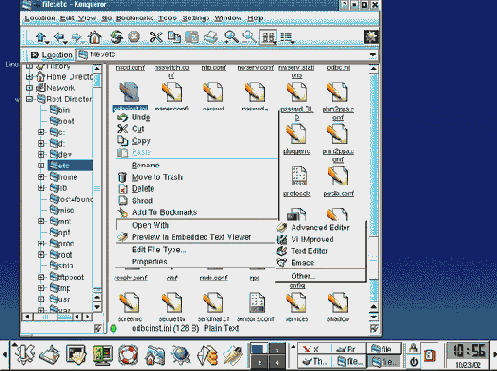Open with Advanced Editor
The image size is (497, 371).
(x=320, y=227)
